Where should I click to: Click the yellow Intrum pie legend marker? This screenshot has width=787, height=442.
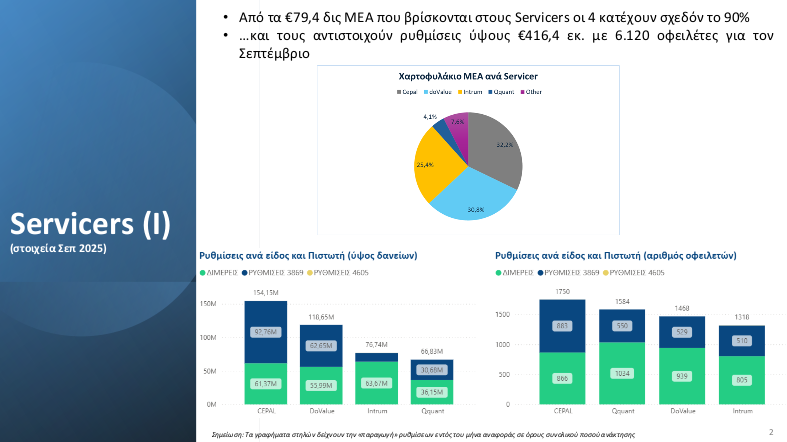click(x=460, y=92)
